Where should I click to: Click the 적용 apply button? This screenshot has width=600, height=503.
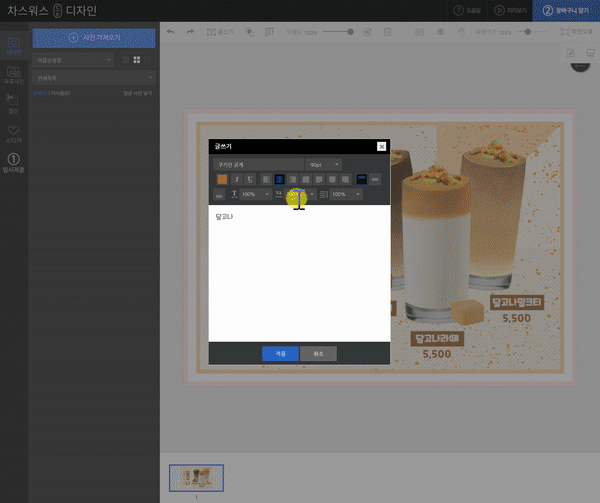(x=280, y=354)
